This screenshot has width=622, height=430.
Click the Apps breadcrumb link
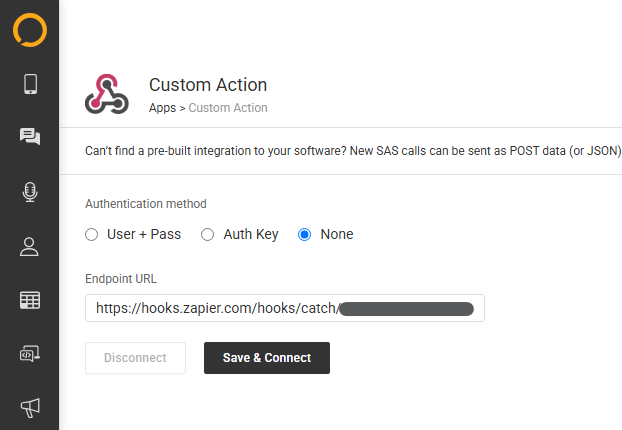(162, 108)
